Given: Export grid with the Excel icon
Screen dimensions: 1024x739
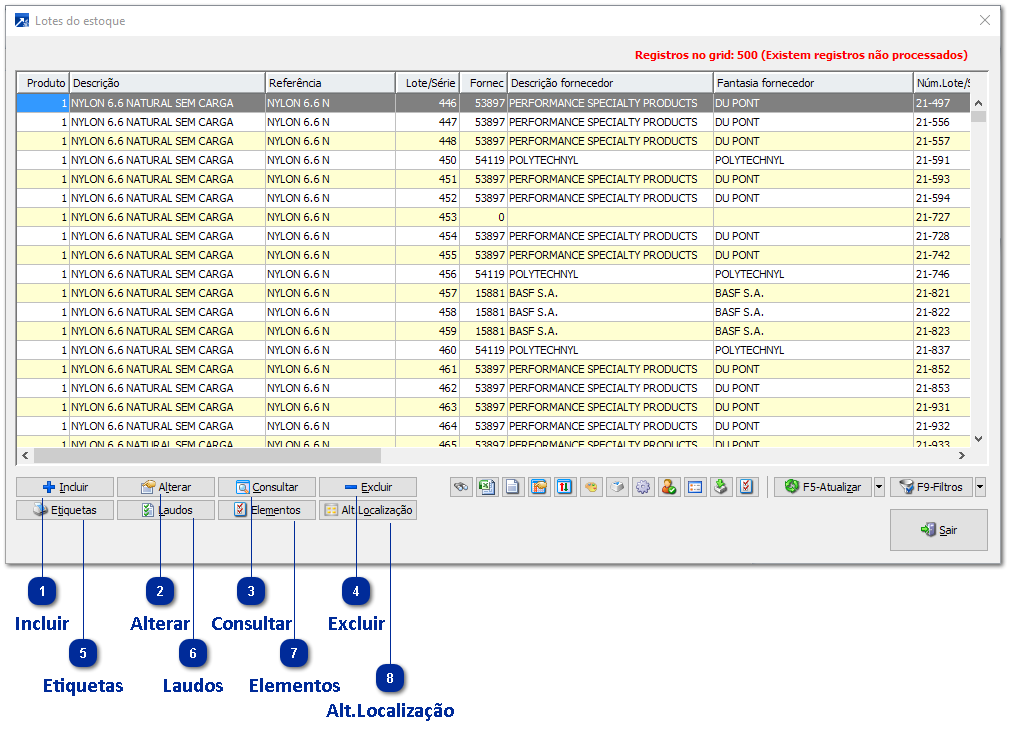Looking at the screenshot, I should click(487, 487).
